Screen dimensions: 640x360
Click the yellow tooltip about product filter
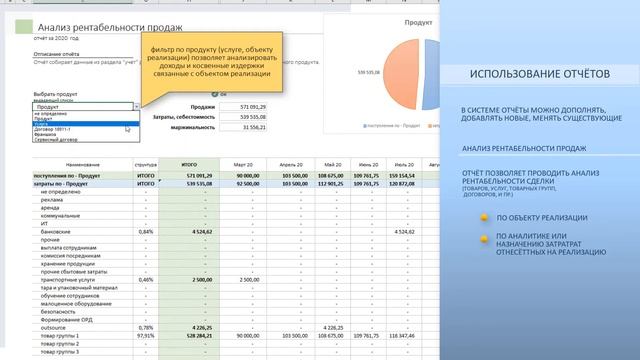click(x=212, y=62)
